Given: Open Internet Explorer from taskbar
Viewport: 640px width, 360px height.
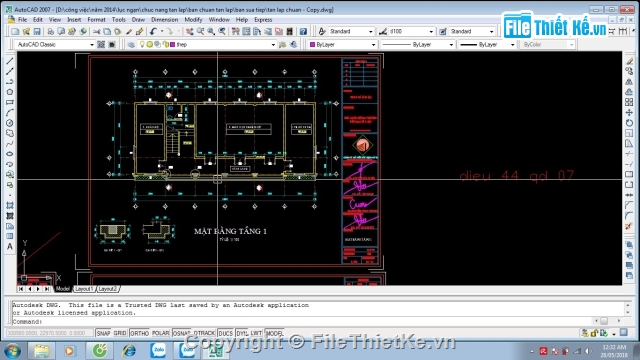Looking at the screenshot, I should click(129, 351).
